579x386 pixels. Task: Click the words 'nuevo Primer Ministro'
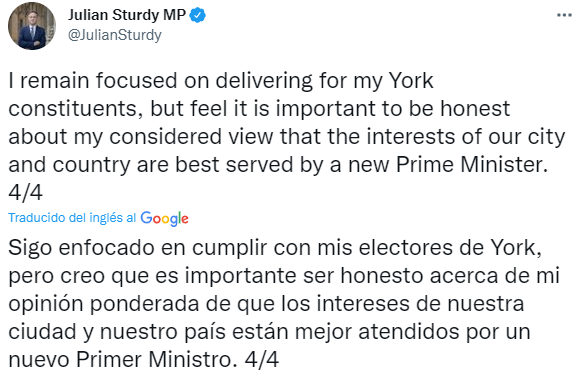pyautogui.click(x=120, y=359)
